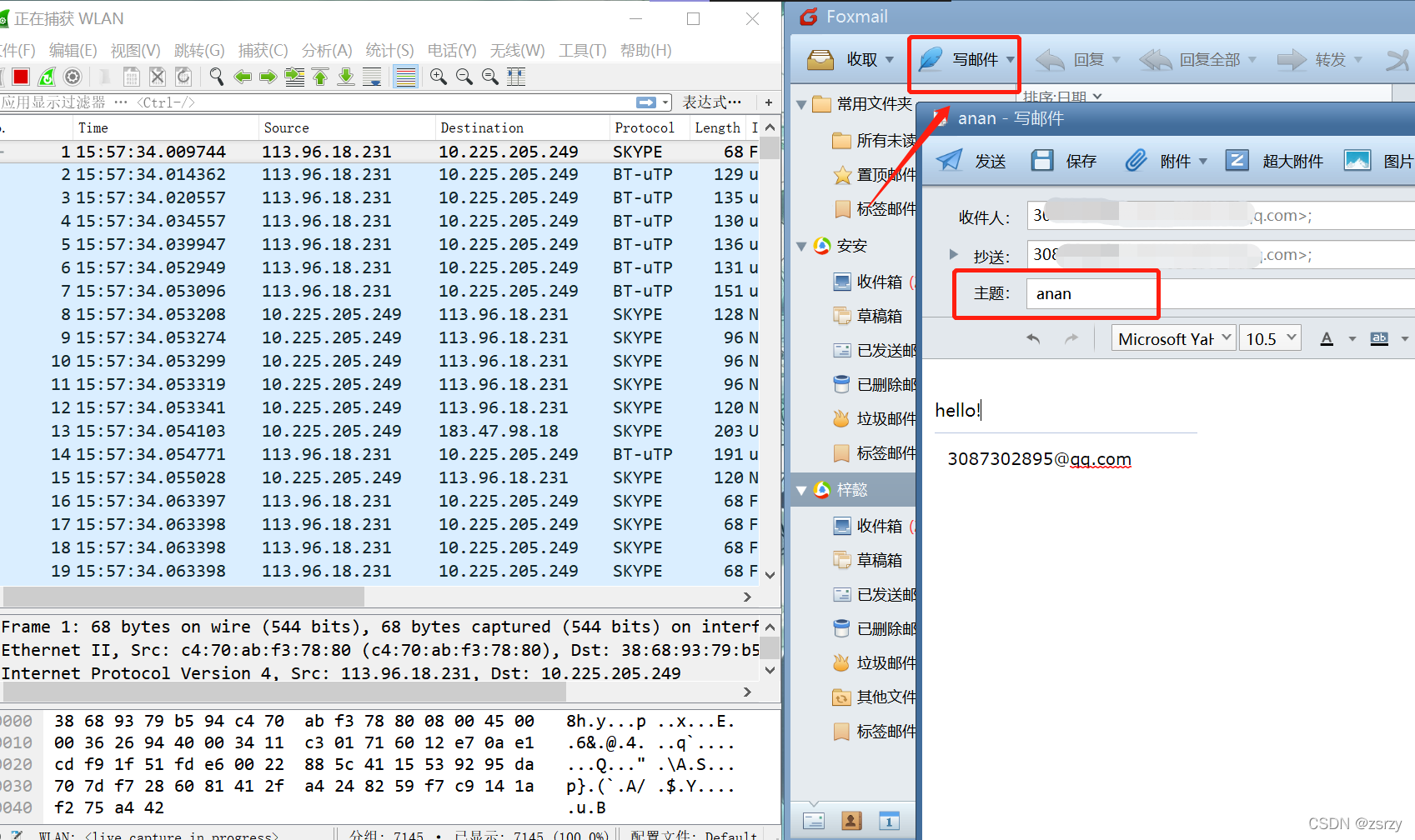1415x840 pixels.
Task: Open Foxmail contacts icon at bottom
Action: point(851,821)
